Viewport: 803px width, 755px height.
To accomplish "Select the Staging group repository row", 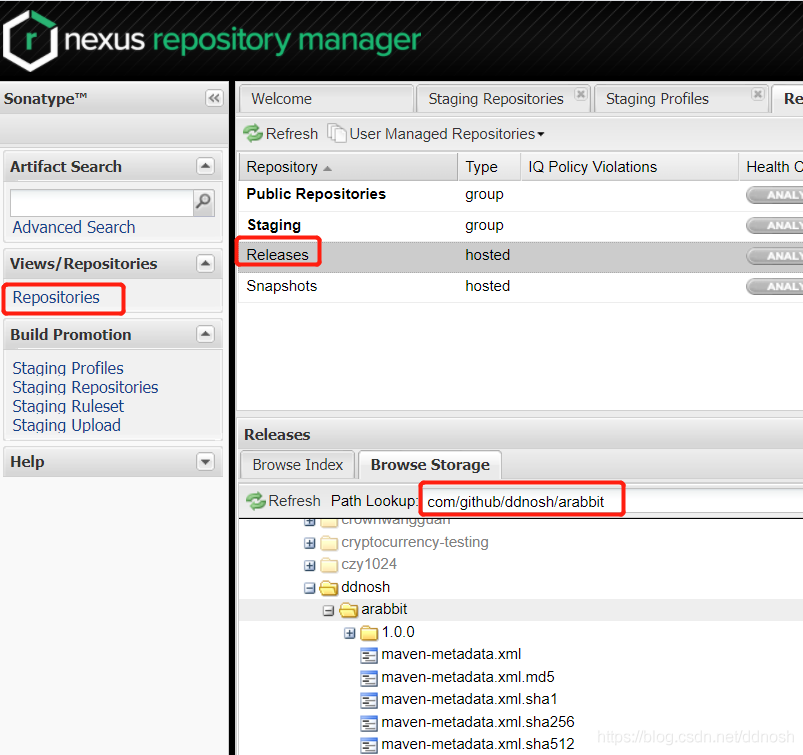I will pyautogui.click(x=521, y=225).
